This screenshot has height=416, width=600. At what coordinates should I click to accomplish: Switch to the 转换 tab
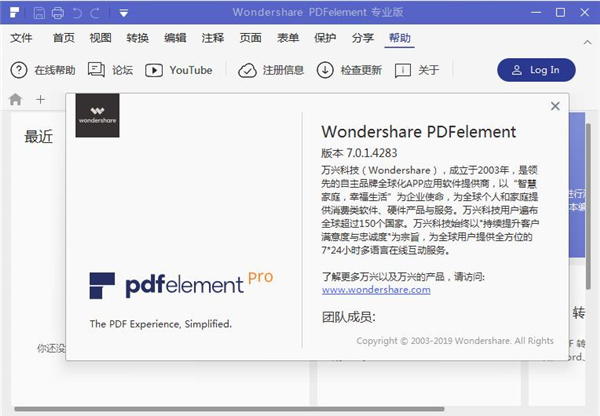pos(137,38)
